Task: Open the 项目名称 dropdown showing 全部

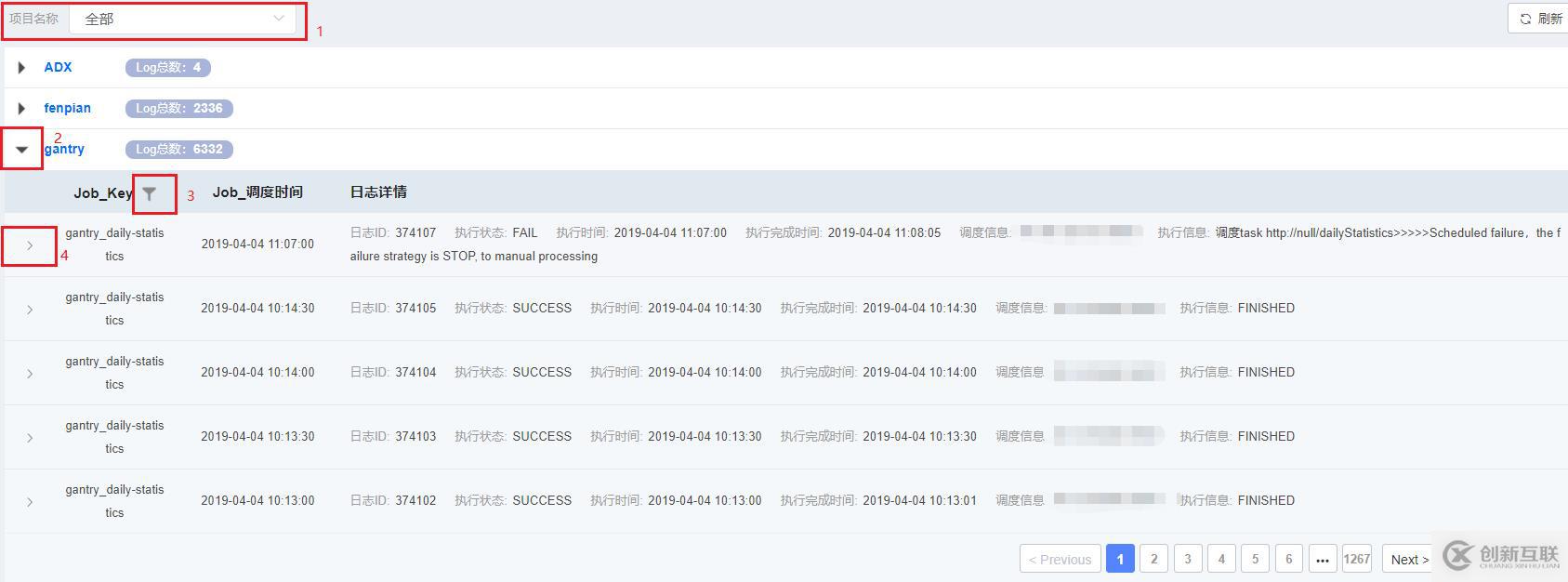Action: tap(182, 19)
